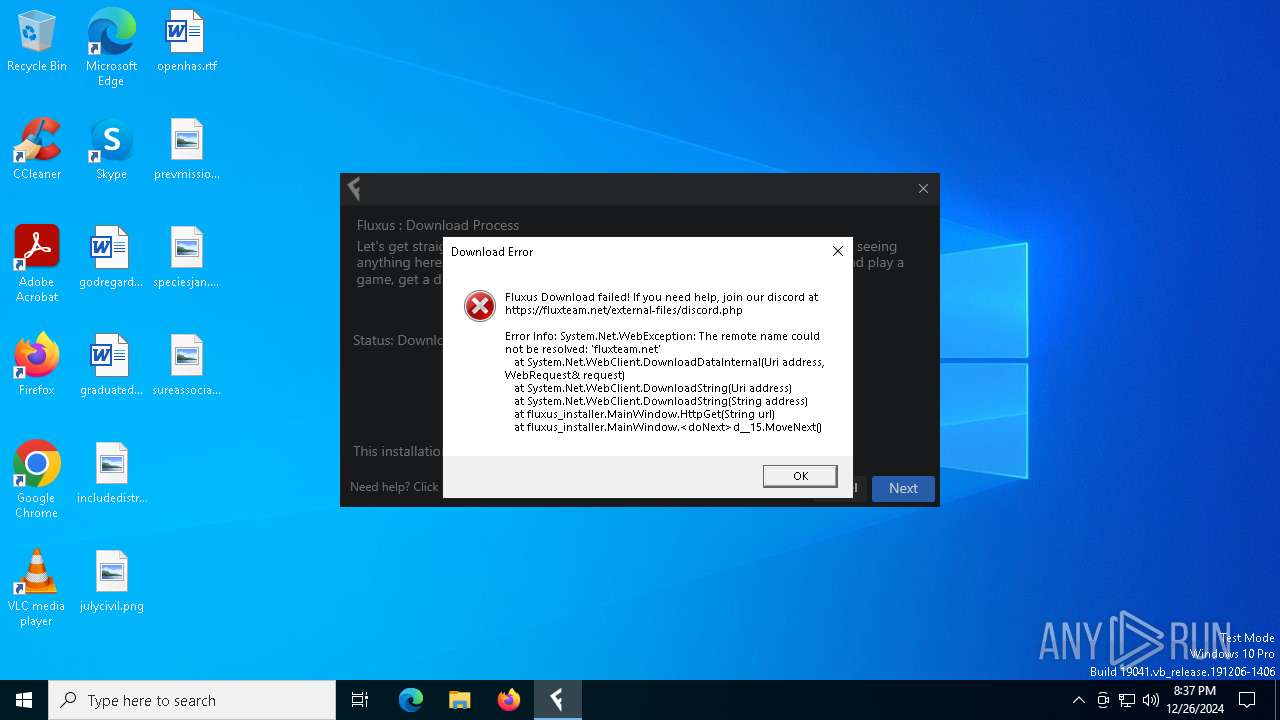This screenshot has width=1280, height=720.
Task: Select the Skype desktop shortcut
Action: point(111,150)
